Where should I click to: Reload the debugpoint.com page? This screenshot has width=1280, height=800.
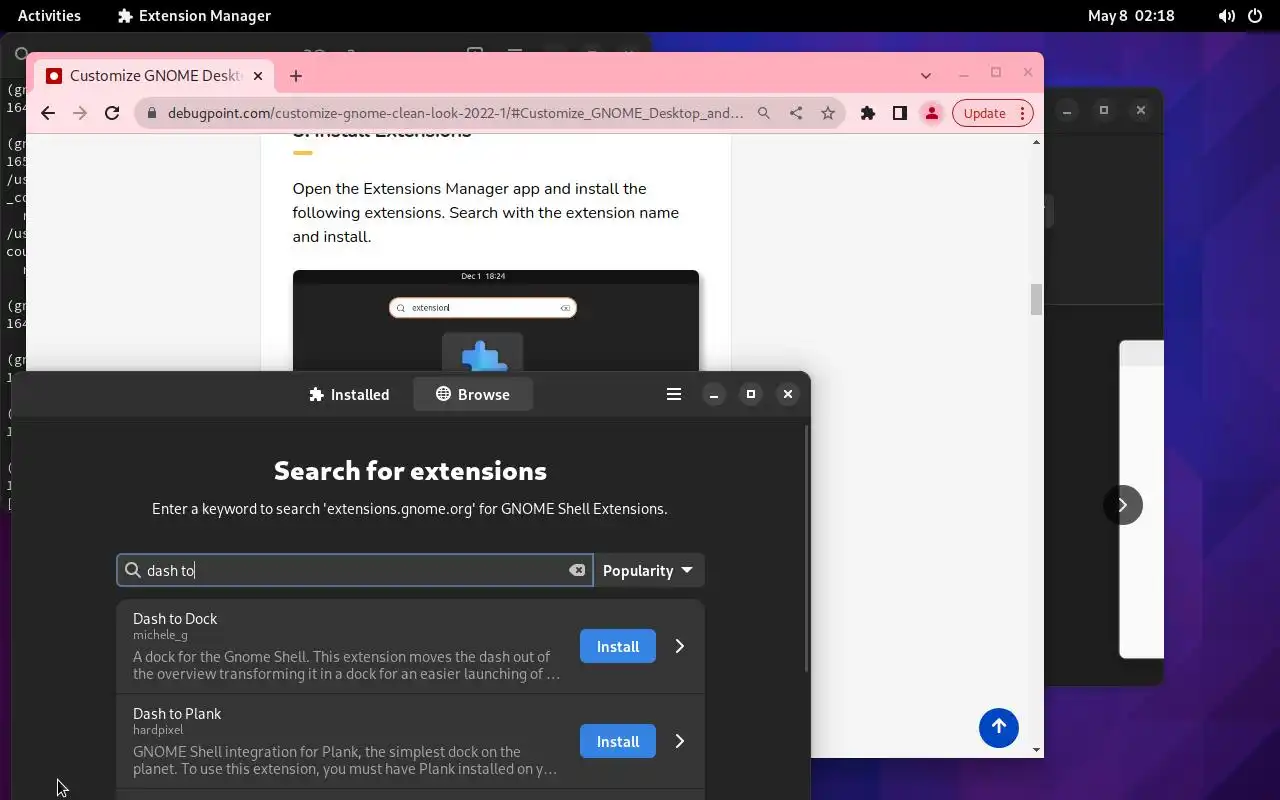coord(112,113)
